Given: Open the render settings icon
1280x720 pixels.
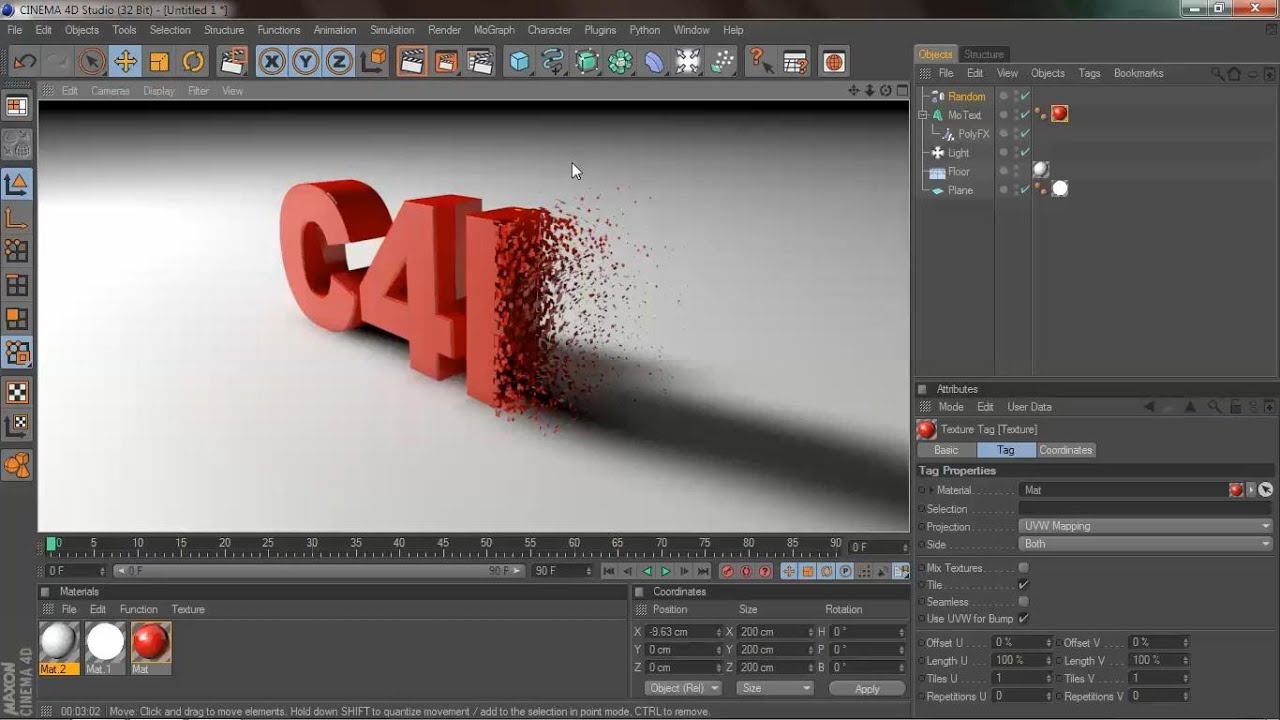Looking at the screenshot, I should (481, 62).
